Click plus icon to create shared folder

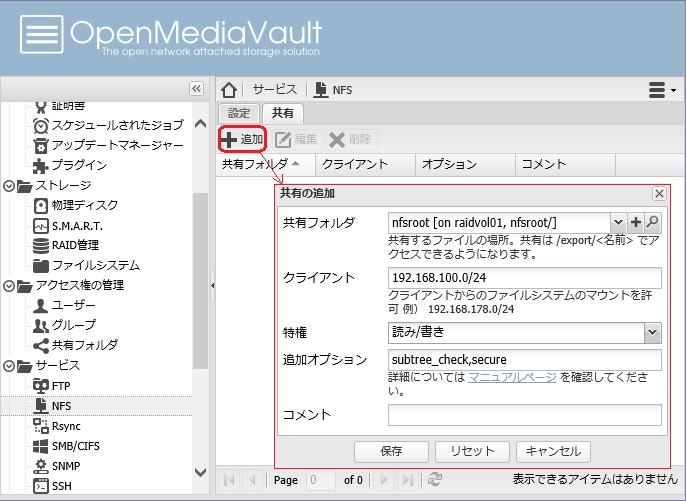636,223
